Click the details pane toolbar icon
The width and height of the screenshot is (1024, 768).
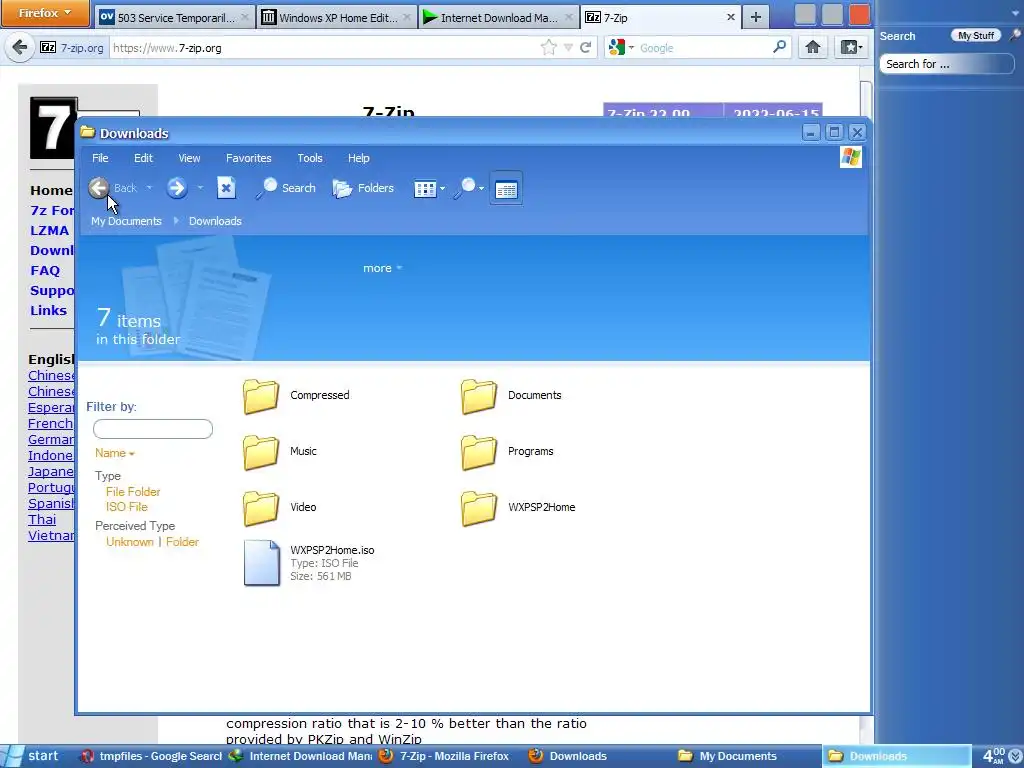(506, 189)
